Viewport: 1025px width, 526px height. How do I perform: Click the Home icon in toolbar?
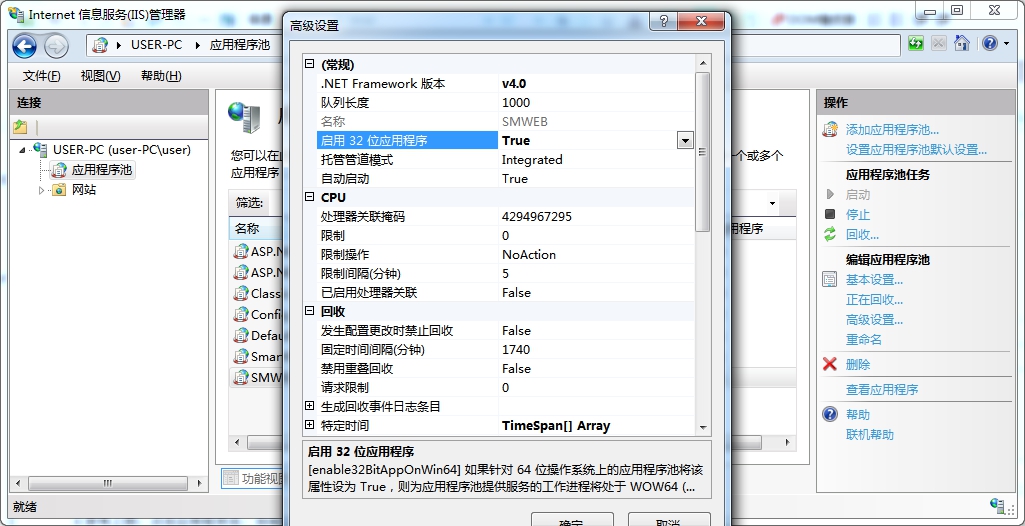[962, 43]
